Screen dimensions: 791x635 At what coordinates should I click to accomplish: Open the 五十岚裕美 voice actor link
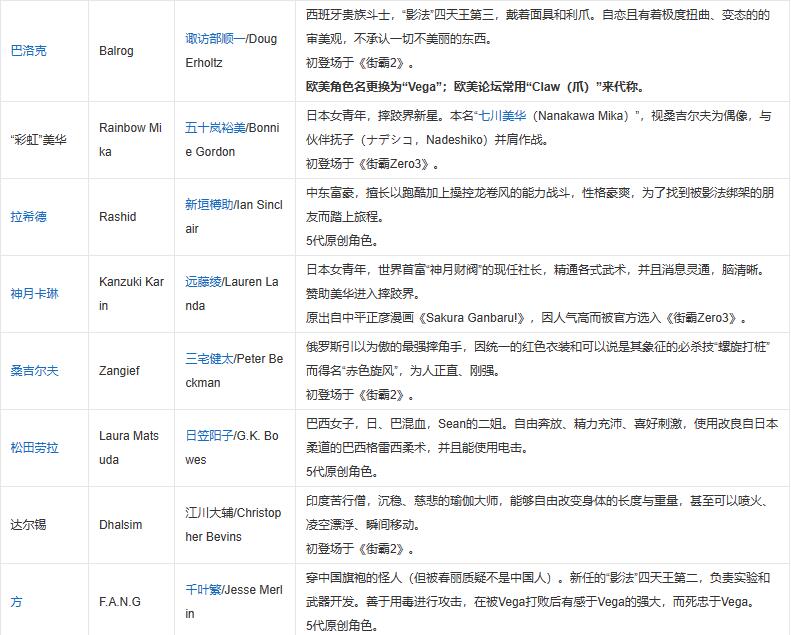pos(214,128)
